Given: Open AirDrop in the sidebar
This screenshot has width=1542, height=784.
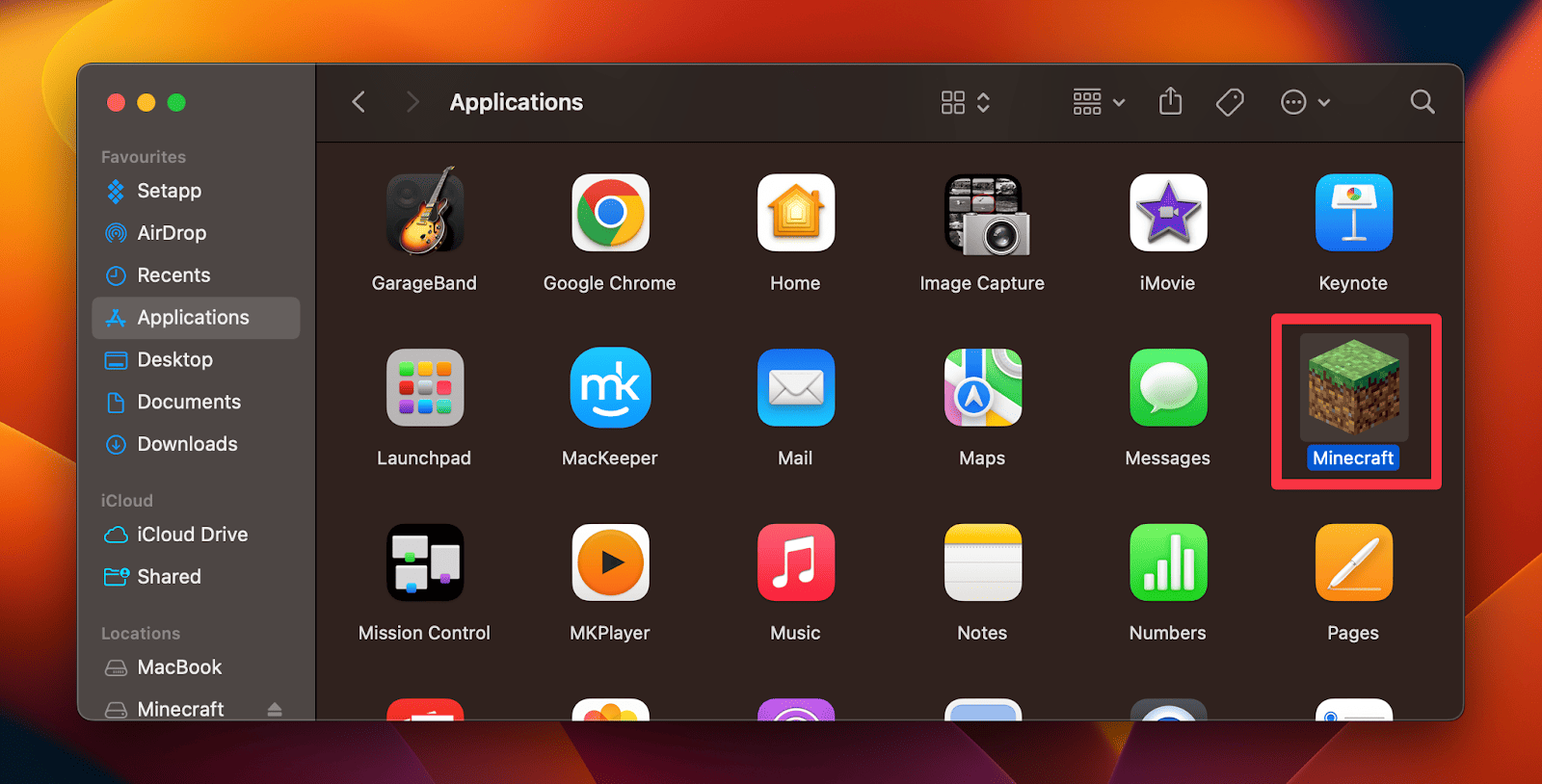Looking at the screenshot, I should point(196,233).
